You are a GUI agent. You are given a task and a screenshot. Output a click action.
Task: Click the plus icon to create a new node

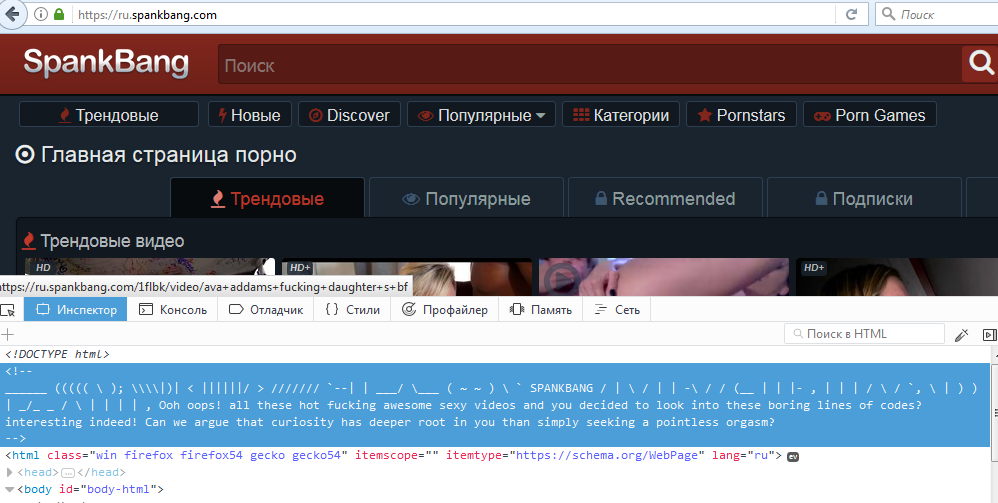pyautogui.click(x=8, y=334)
